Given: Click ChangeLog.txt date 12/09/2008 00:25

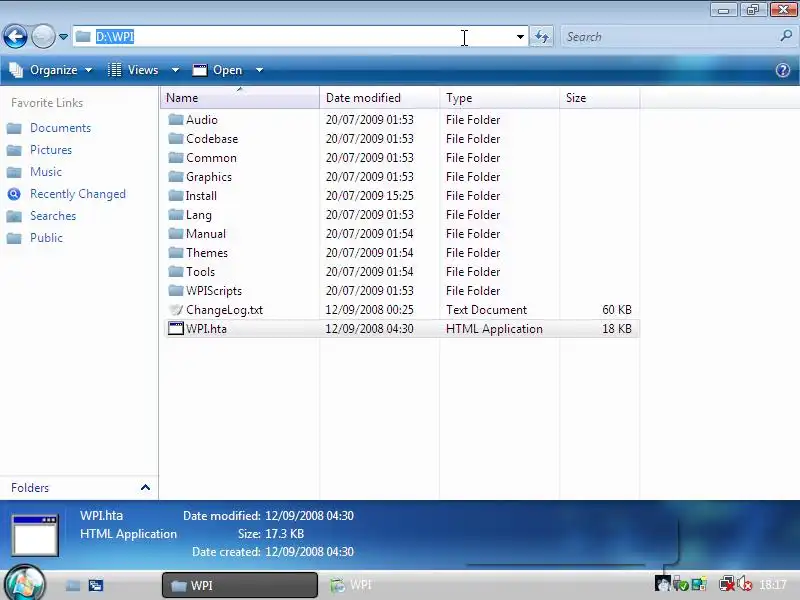Looking at the screenshot, I should point(369,310).
